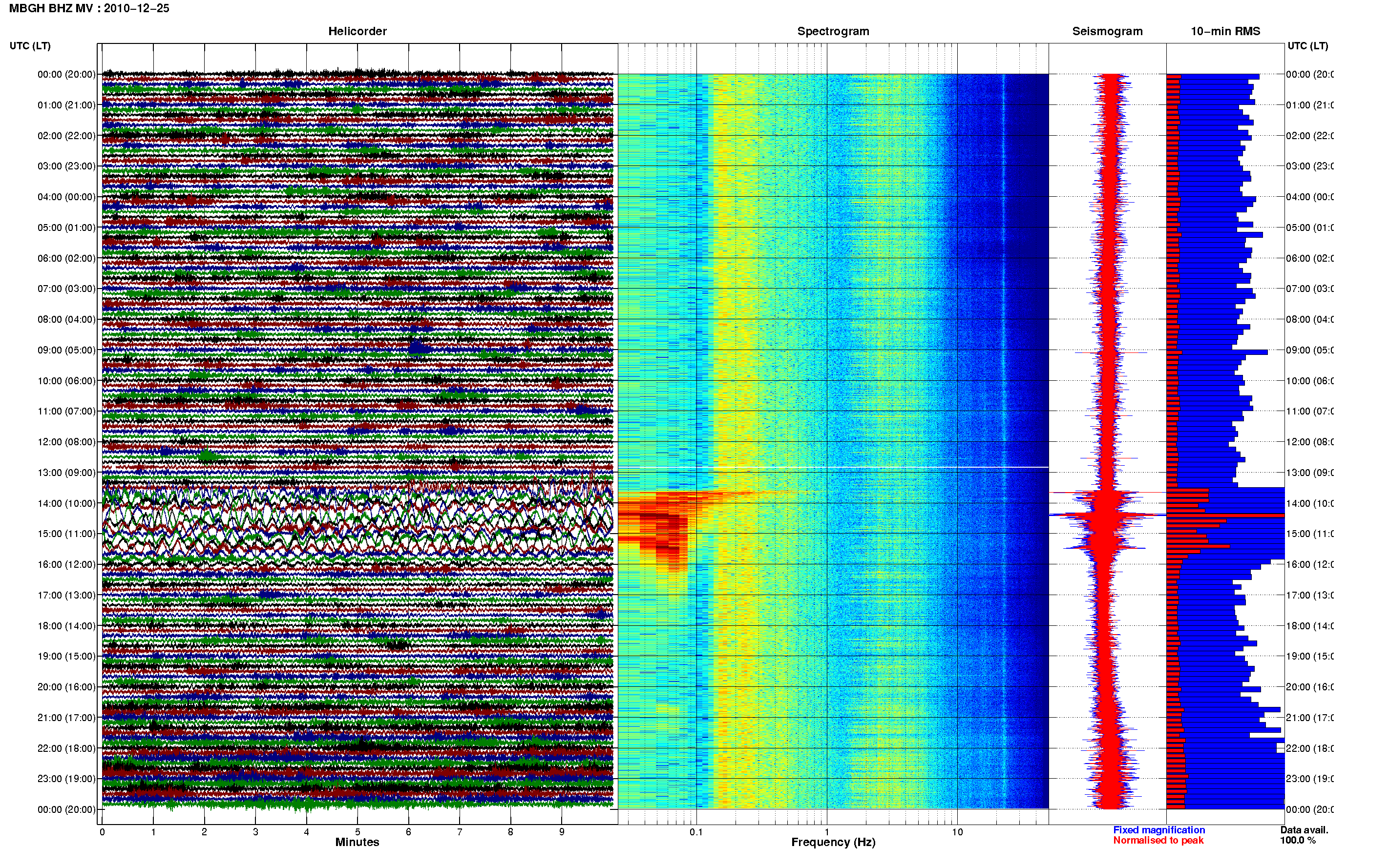Click the right-side 22:00 time label
Image resolution: width=1389 pixels, height=868 pixels.
[x=1310, y=748]
